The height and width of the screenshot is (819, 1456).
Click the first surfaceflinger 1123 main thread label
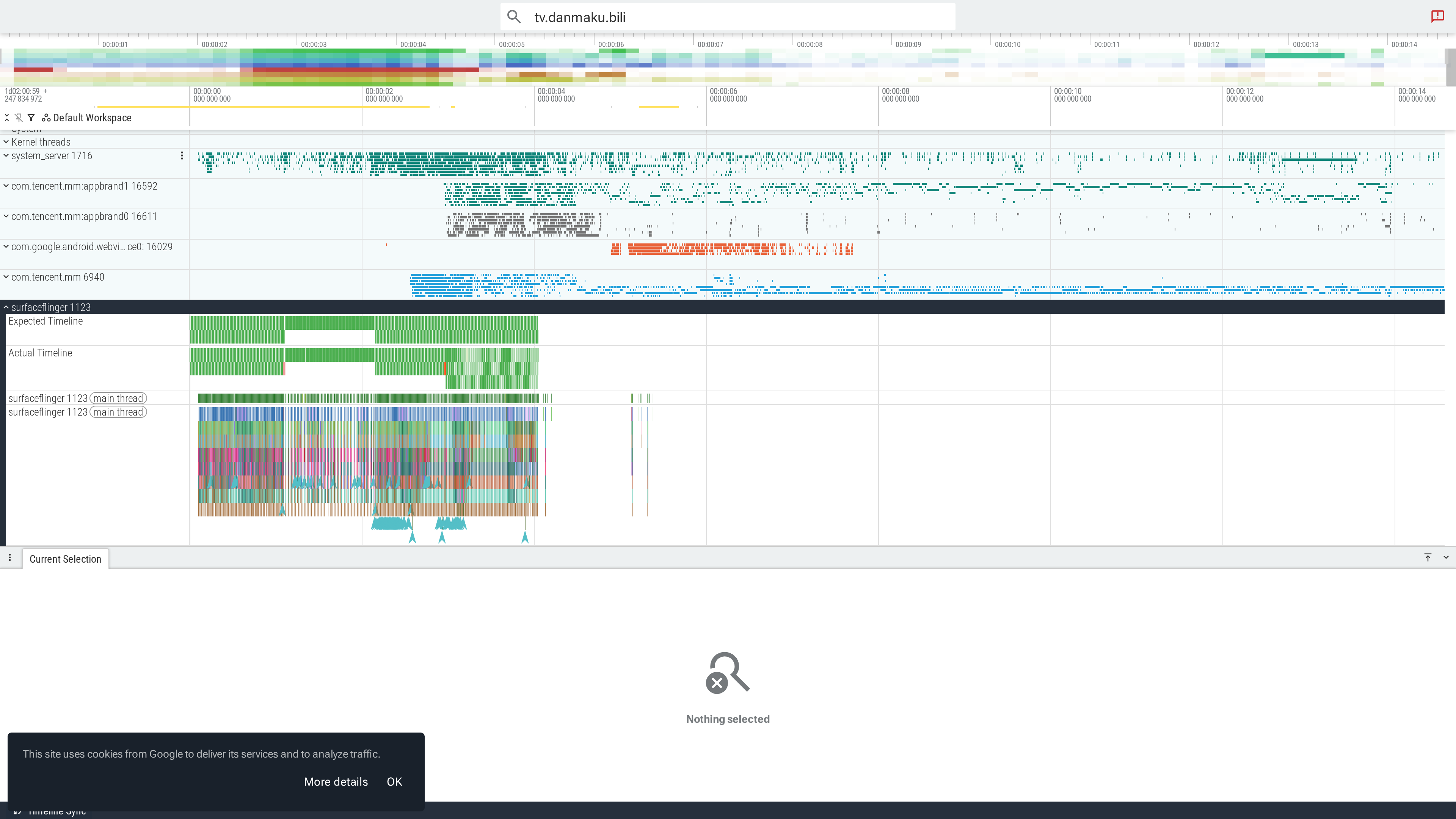pos(77,399)
